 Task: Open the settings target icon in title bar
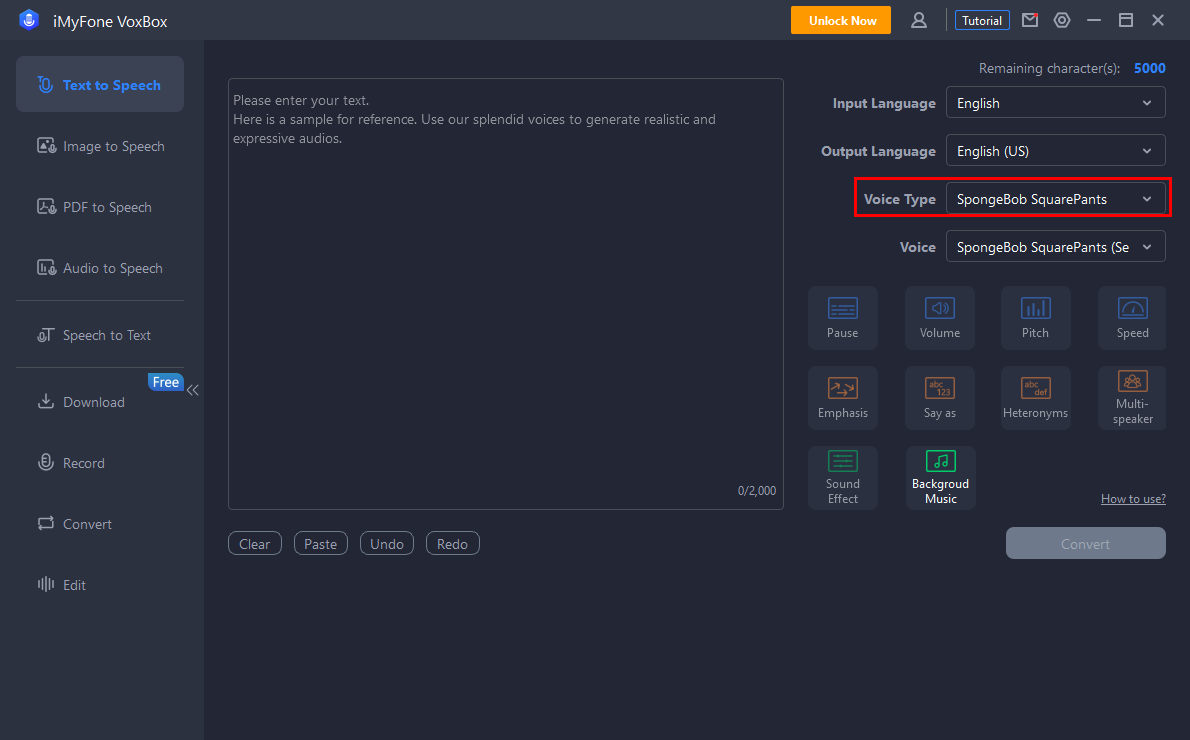1062,20
